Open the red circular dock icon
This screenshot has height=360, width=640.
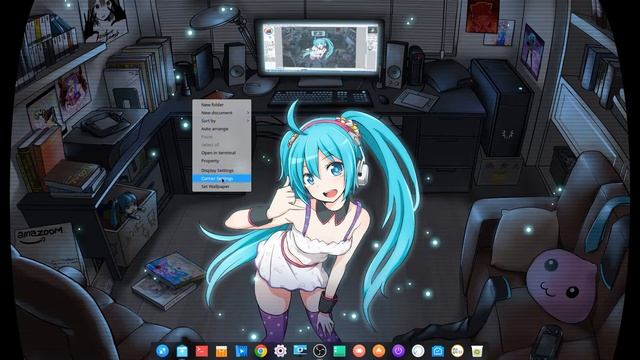click(359, 351)
